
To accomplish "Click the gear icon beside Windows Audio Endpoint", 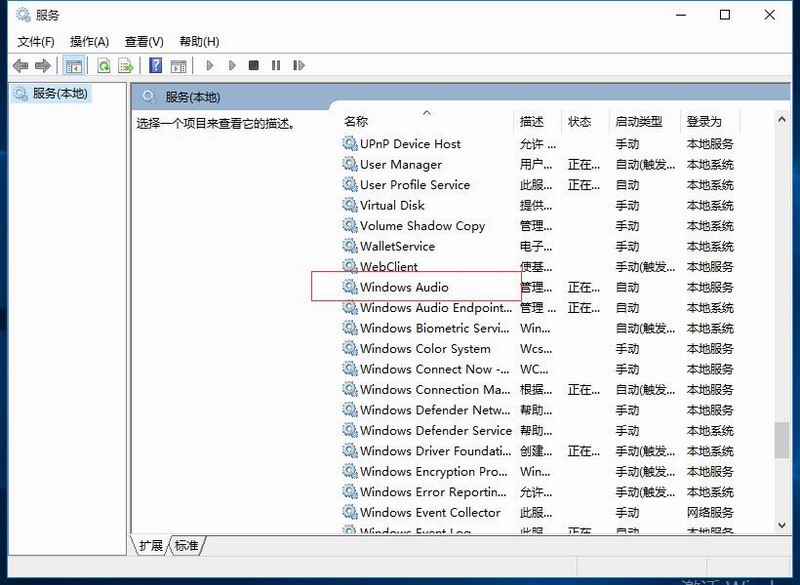I will tap(349, 307).
